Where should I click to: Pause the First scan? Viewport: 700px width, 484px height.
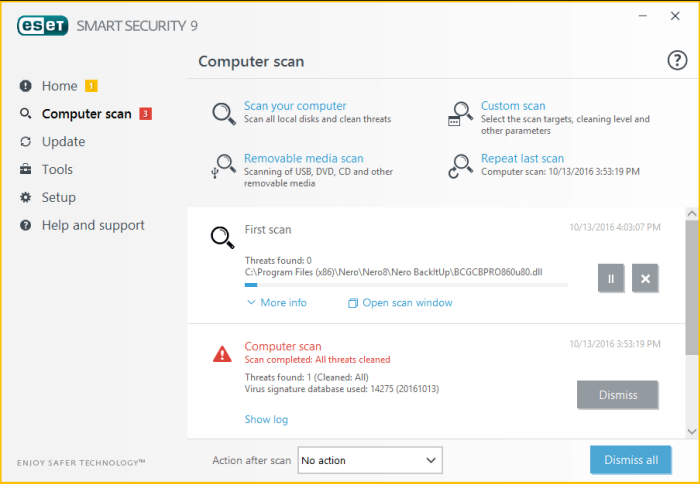611,279
